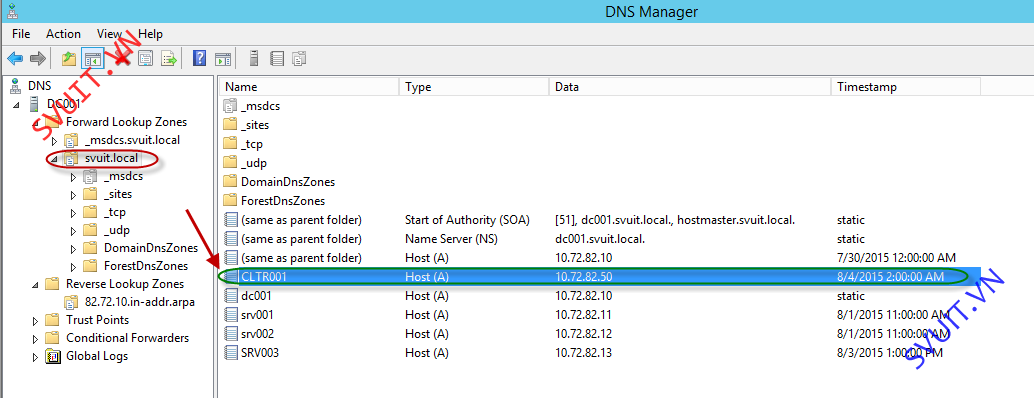
Task: Expand the _udp subfolder in tree
Action: pyautogui.click(x=73, y=231)
